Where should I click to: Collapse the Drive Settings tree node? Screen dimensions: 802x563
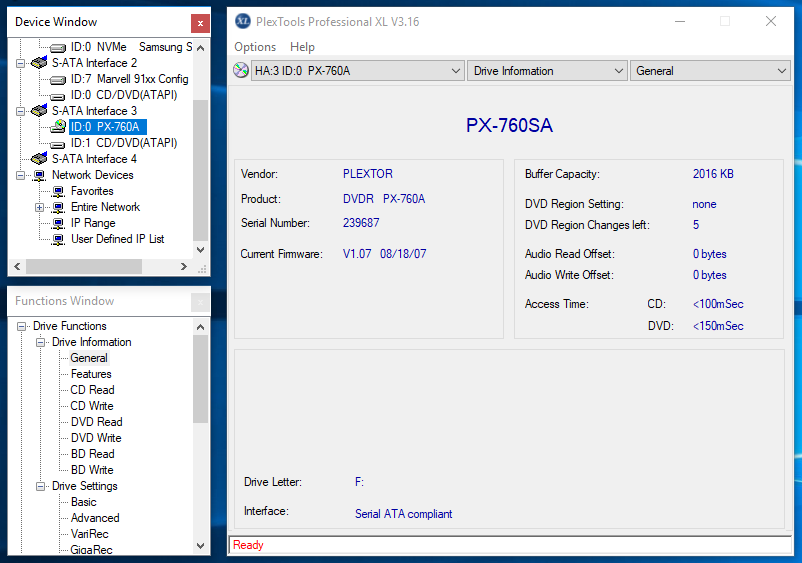(40, 486)
